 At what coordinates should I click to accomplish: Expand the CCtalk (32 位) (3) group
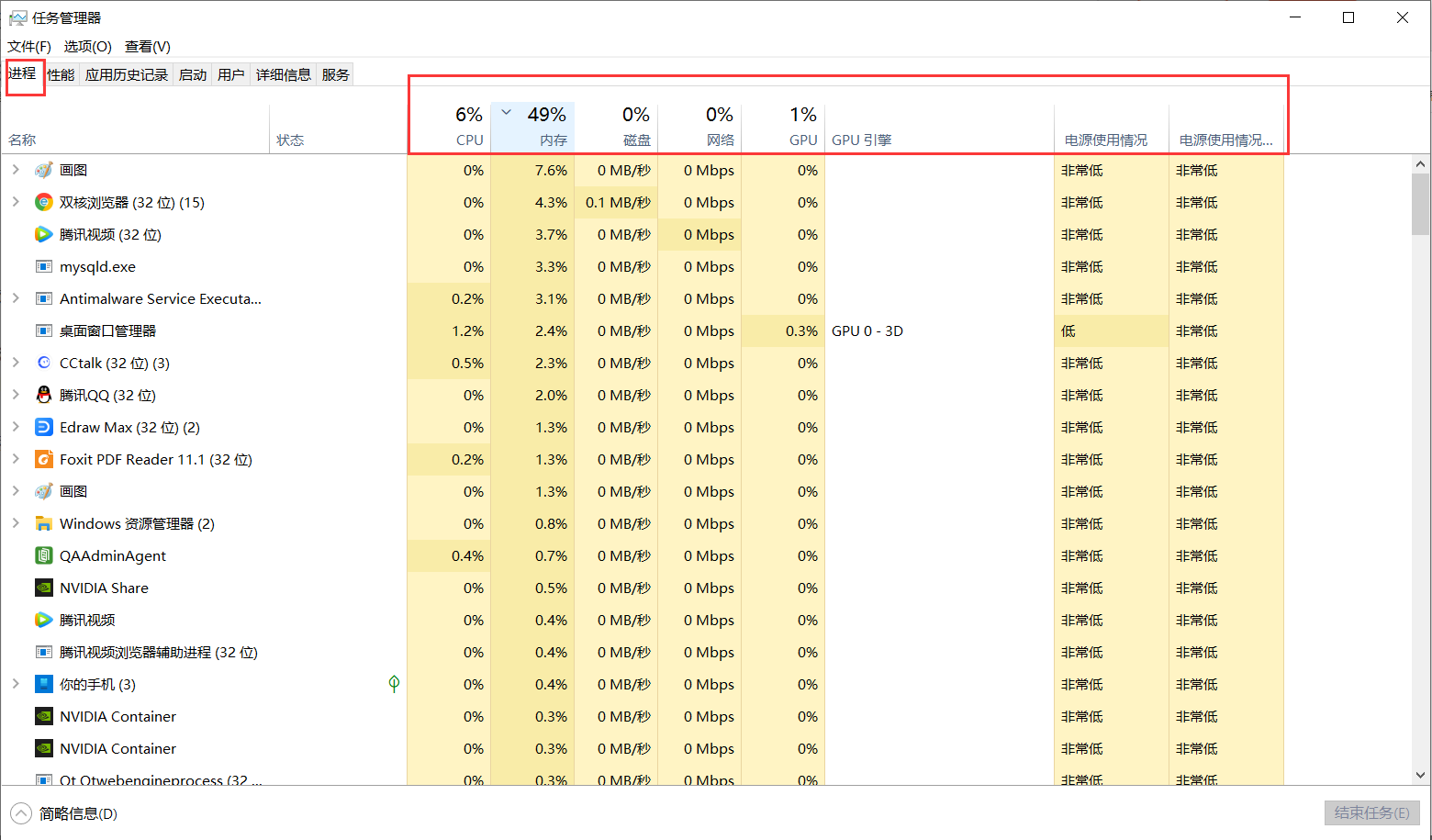click(16, 363)
